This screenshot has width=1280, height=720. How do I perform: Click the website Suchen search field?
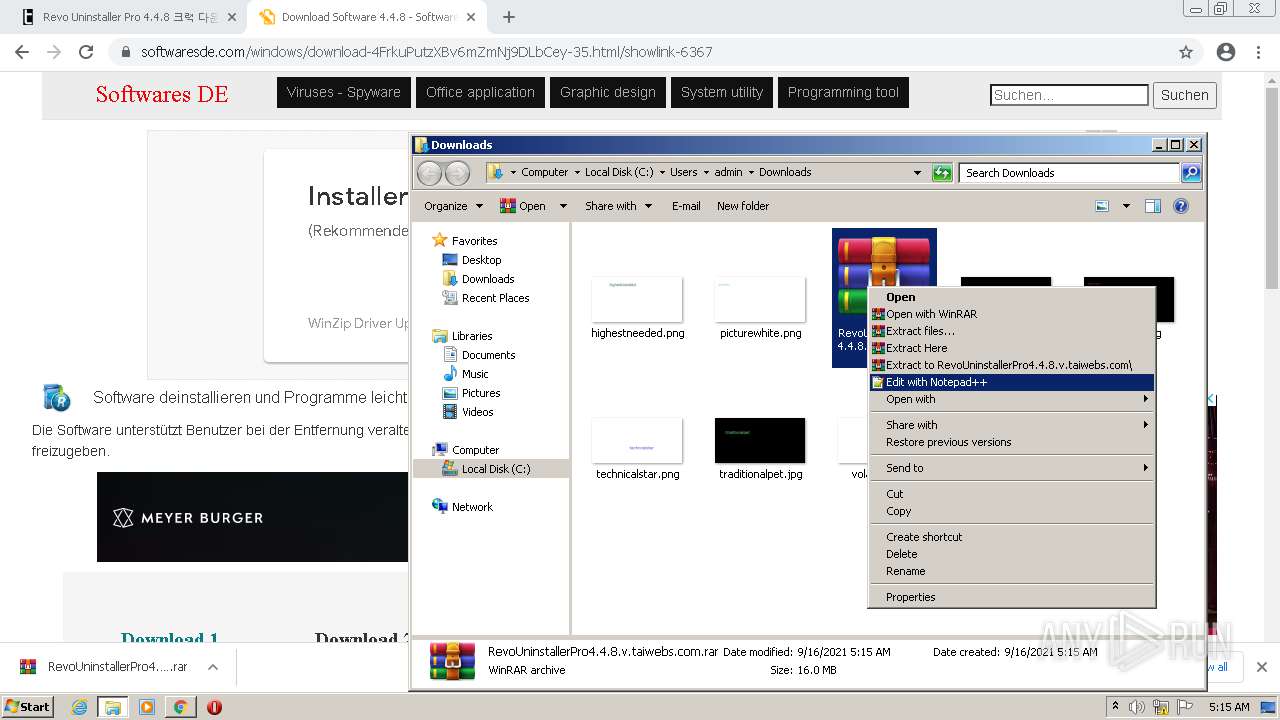[x=1069, y=95]
